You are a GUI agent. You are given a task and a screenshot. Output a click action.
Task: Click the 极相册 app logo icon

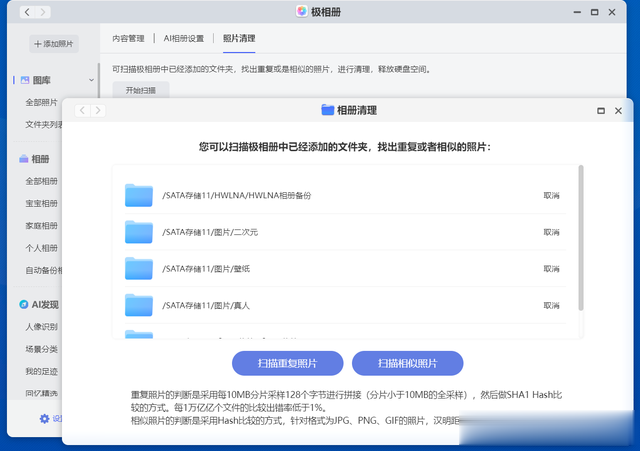coord(302,11)
